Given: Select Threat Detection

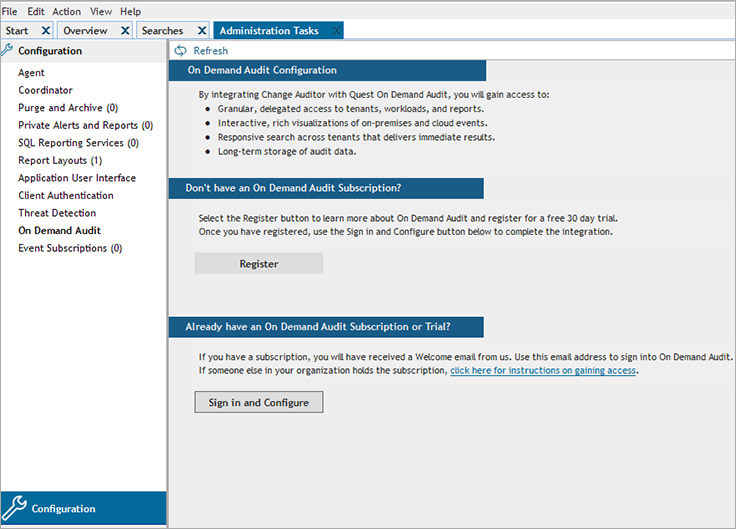Looking at the screenshot, I should click(x=57, y=213).
